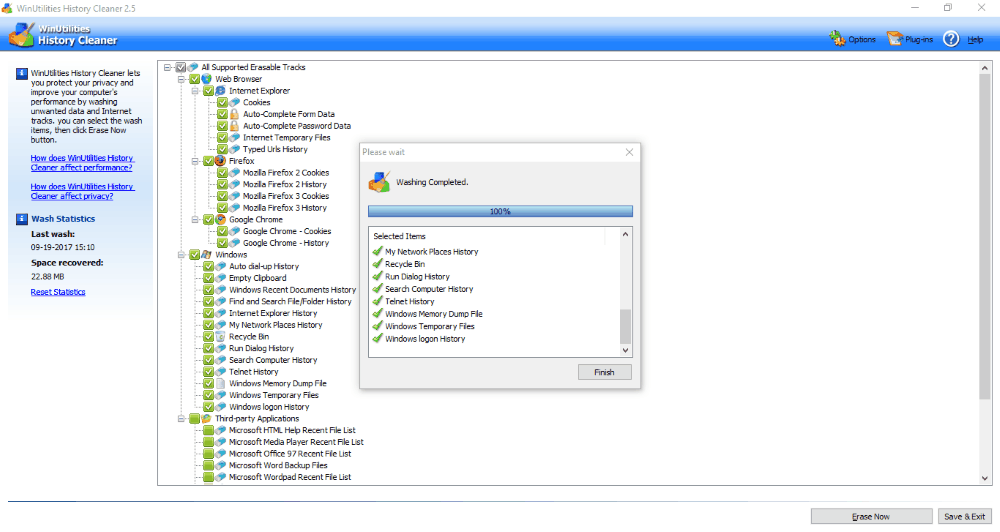
Task: Open the performance help link
Action: (x=82, y=163)
